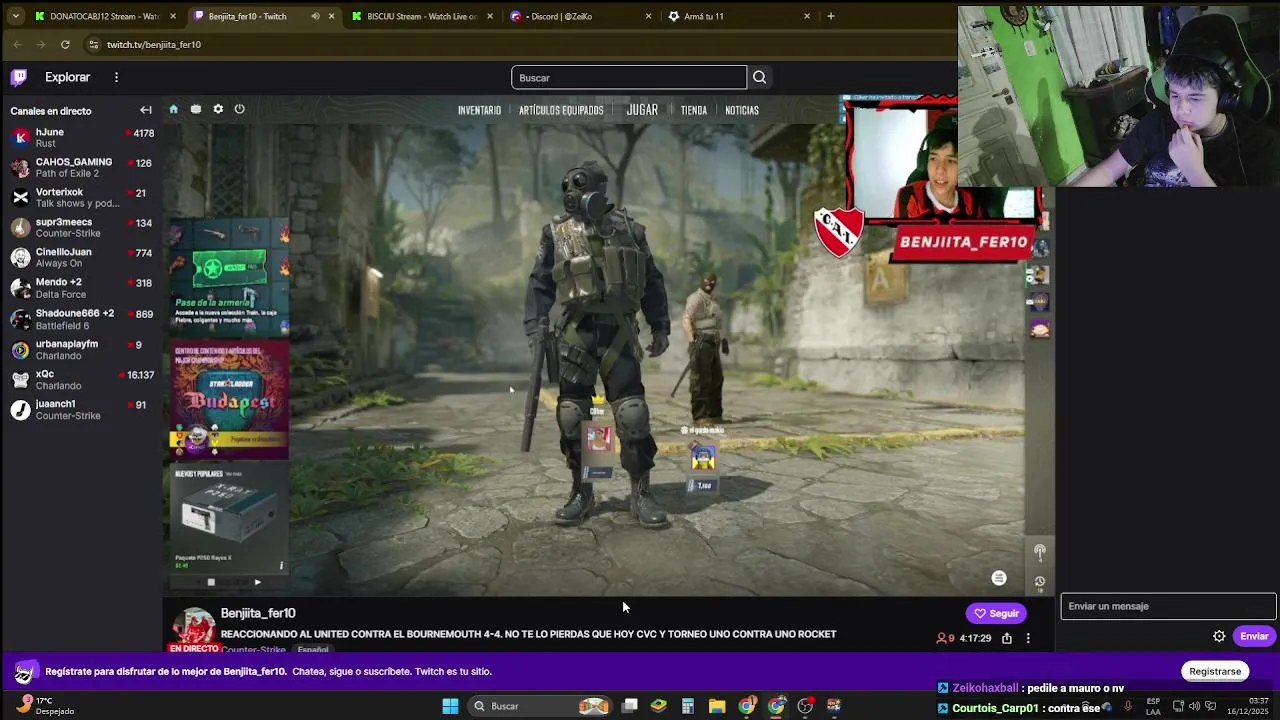Viewport: 1280px width, 720px height.
Task: Open a new browser tab
Action: (x=830, y=16)
